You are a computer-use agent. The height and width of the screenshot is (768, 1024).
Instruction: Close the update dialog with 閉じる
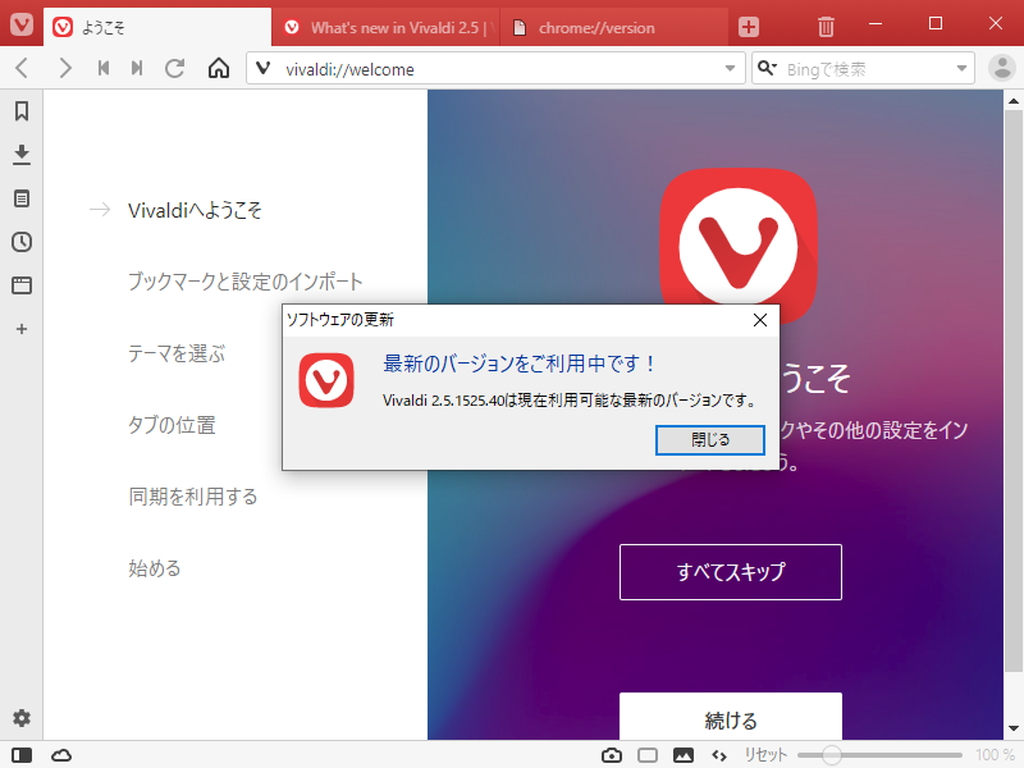pos(711,440)
